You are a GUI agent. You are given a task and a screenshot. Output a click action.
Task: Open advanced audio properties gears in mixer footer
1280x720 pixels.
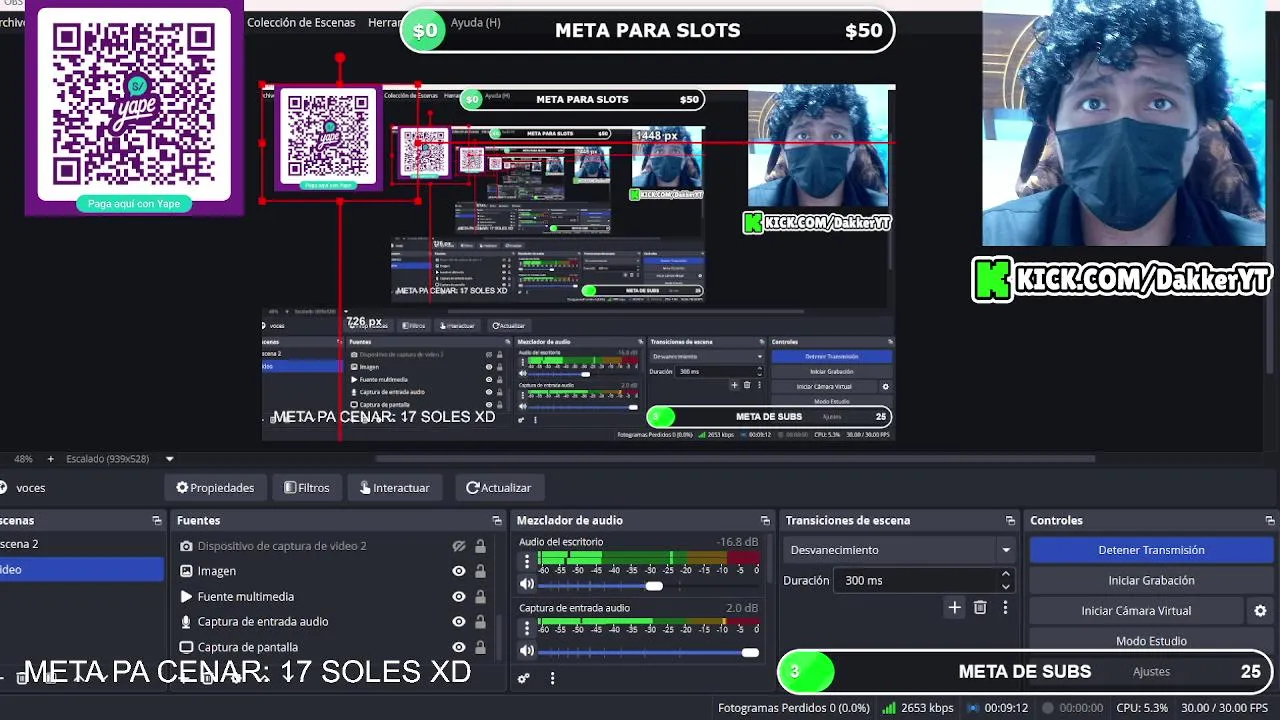523,678
